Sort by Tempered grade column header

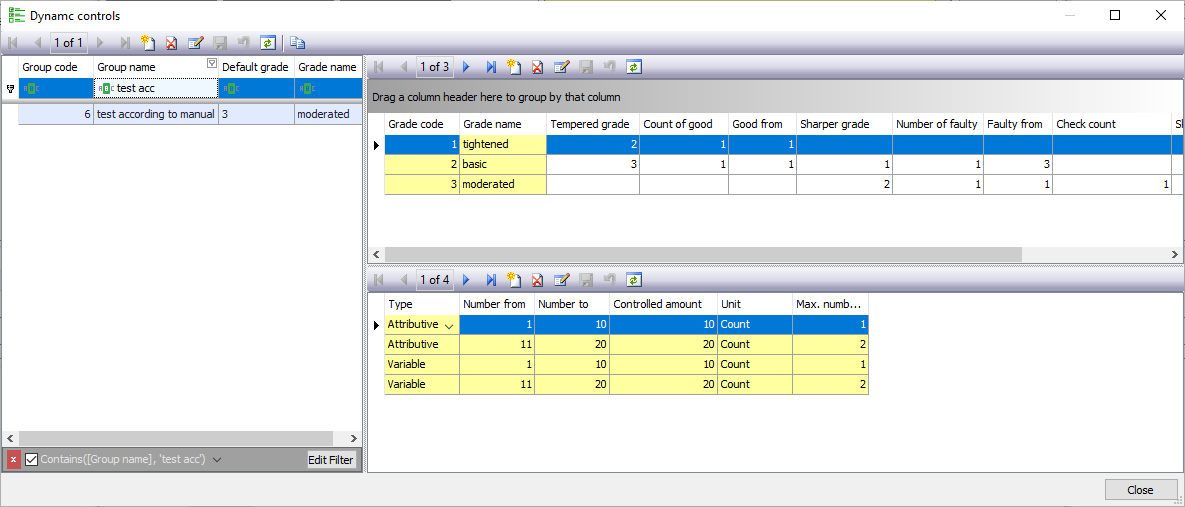pyautogui.click(x=593, y=124)
